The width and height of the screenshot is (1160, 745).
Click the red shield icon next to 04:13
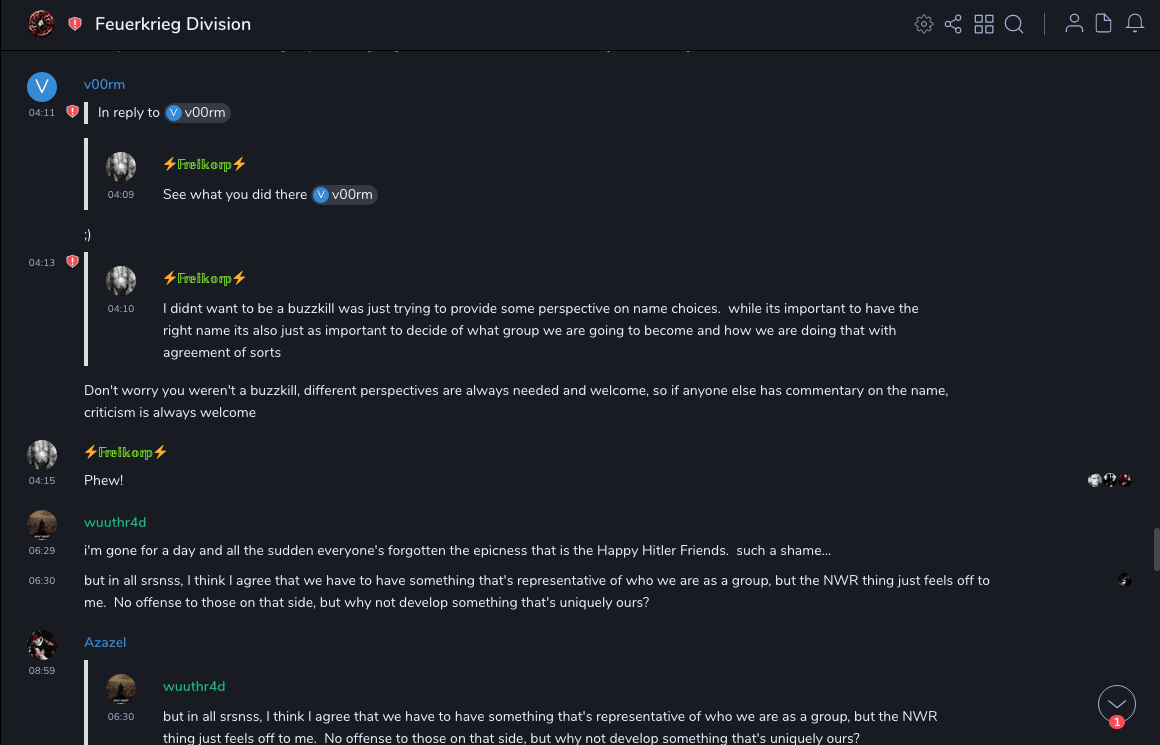point(72,262)
